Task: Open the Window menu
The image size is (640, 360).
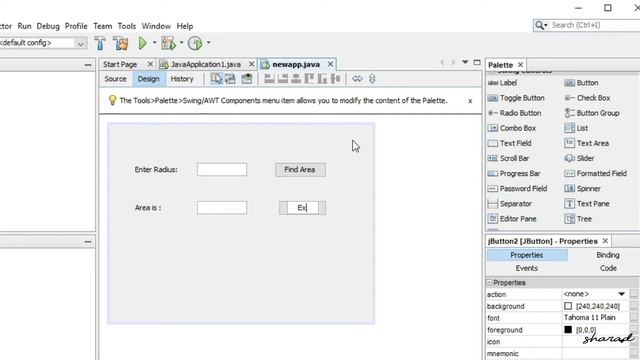Action: (156, 26)
